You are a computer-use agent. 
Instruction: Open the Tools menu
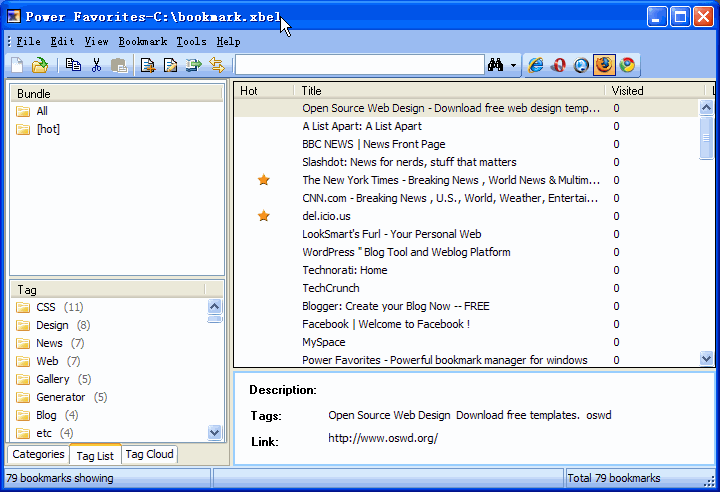pyautogui.click(x=191, y=42)
